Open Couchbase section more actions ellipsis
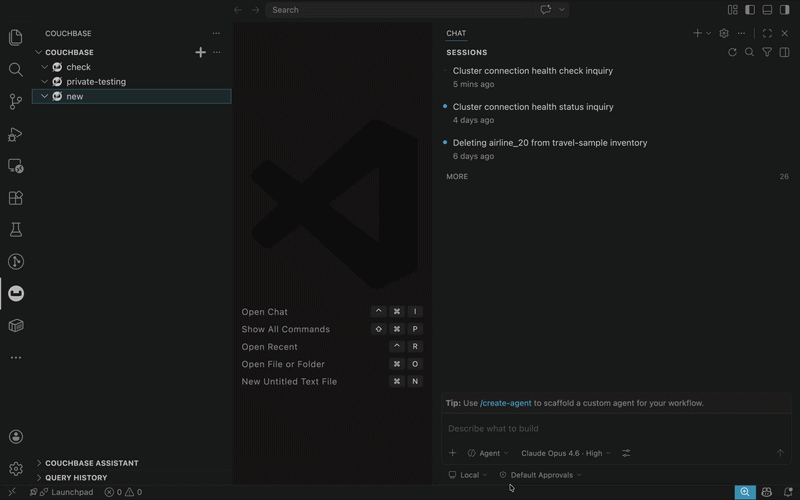The width and height of the screenshot is (800, 500). click(217, 52)
